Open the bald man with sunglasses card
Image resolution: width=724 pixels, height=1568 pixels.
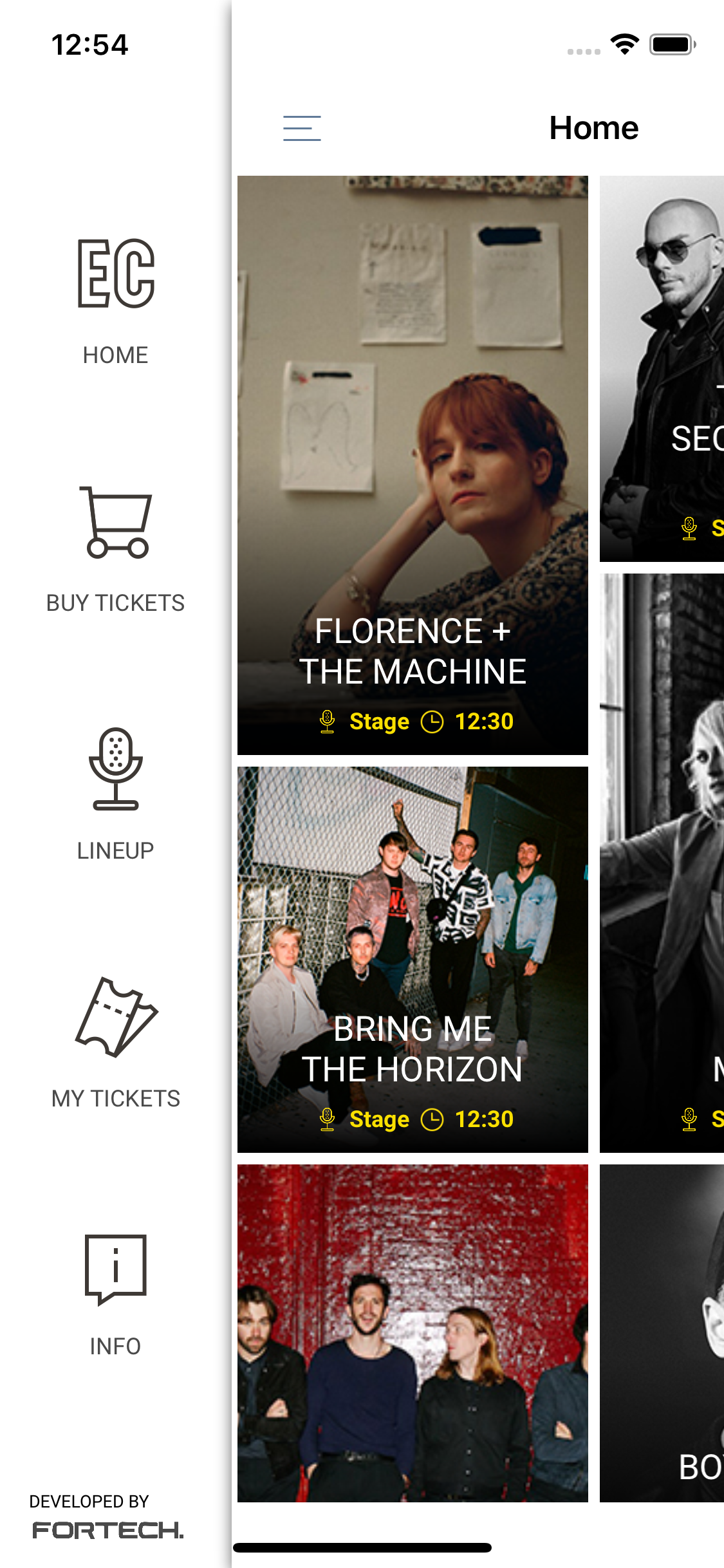coord(662,368)
